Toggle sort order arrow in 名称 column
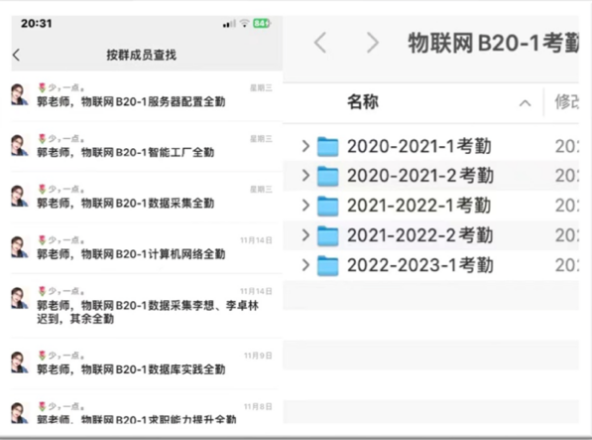Image resolution: width=592 pixels, height=440 pixels. point(525,103)
